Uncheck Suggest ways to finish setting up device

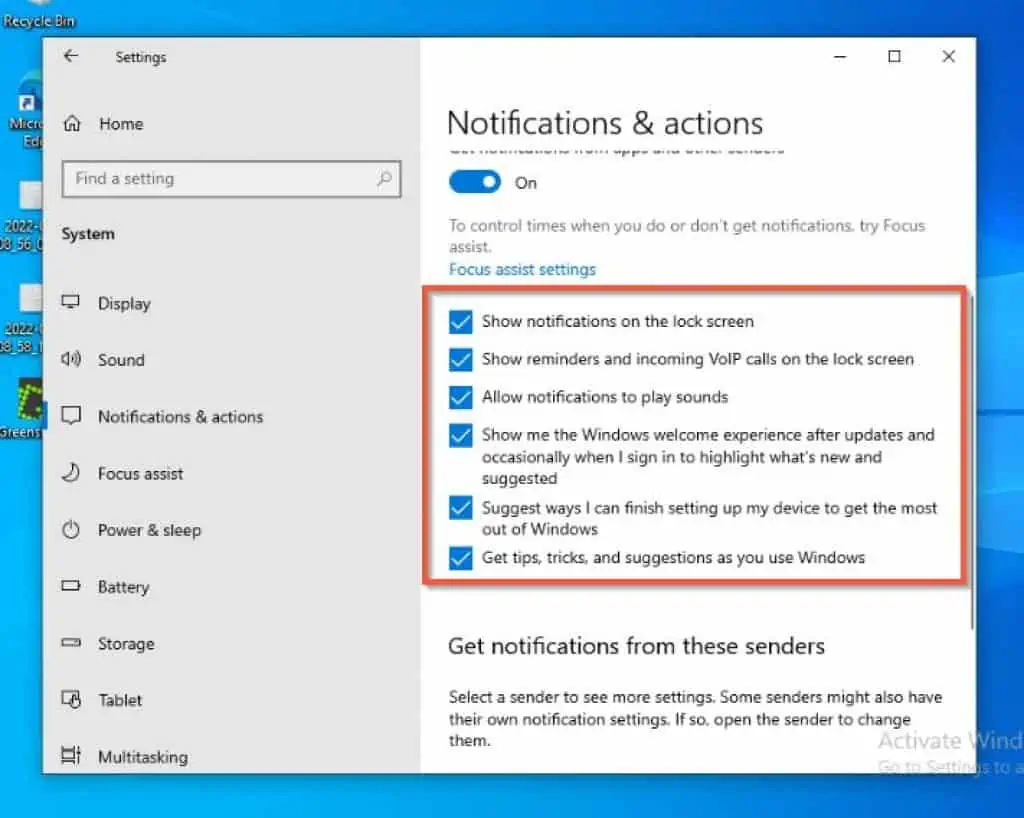[x=460, y=508]
